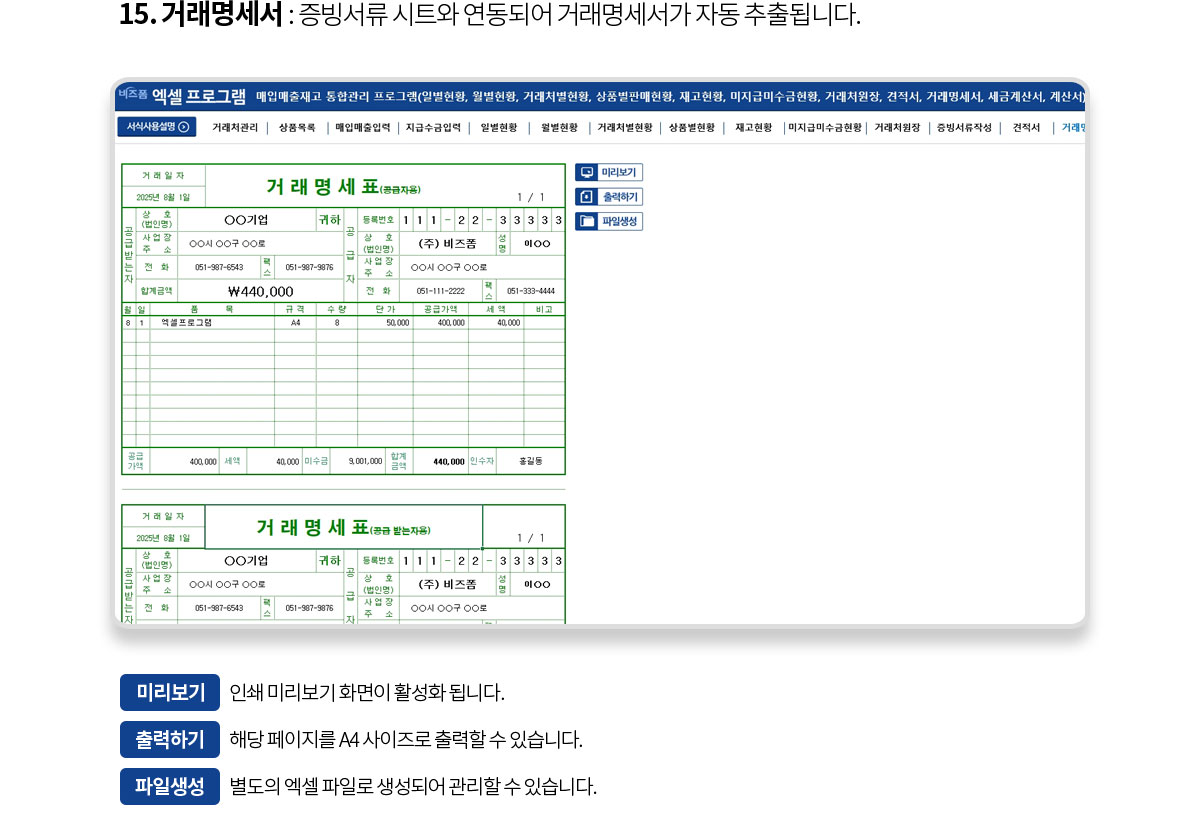1200x820 pixels.
Task: Click the 출력하기 print button icon
Action: pos(587,197)
